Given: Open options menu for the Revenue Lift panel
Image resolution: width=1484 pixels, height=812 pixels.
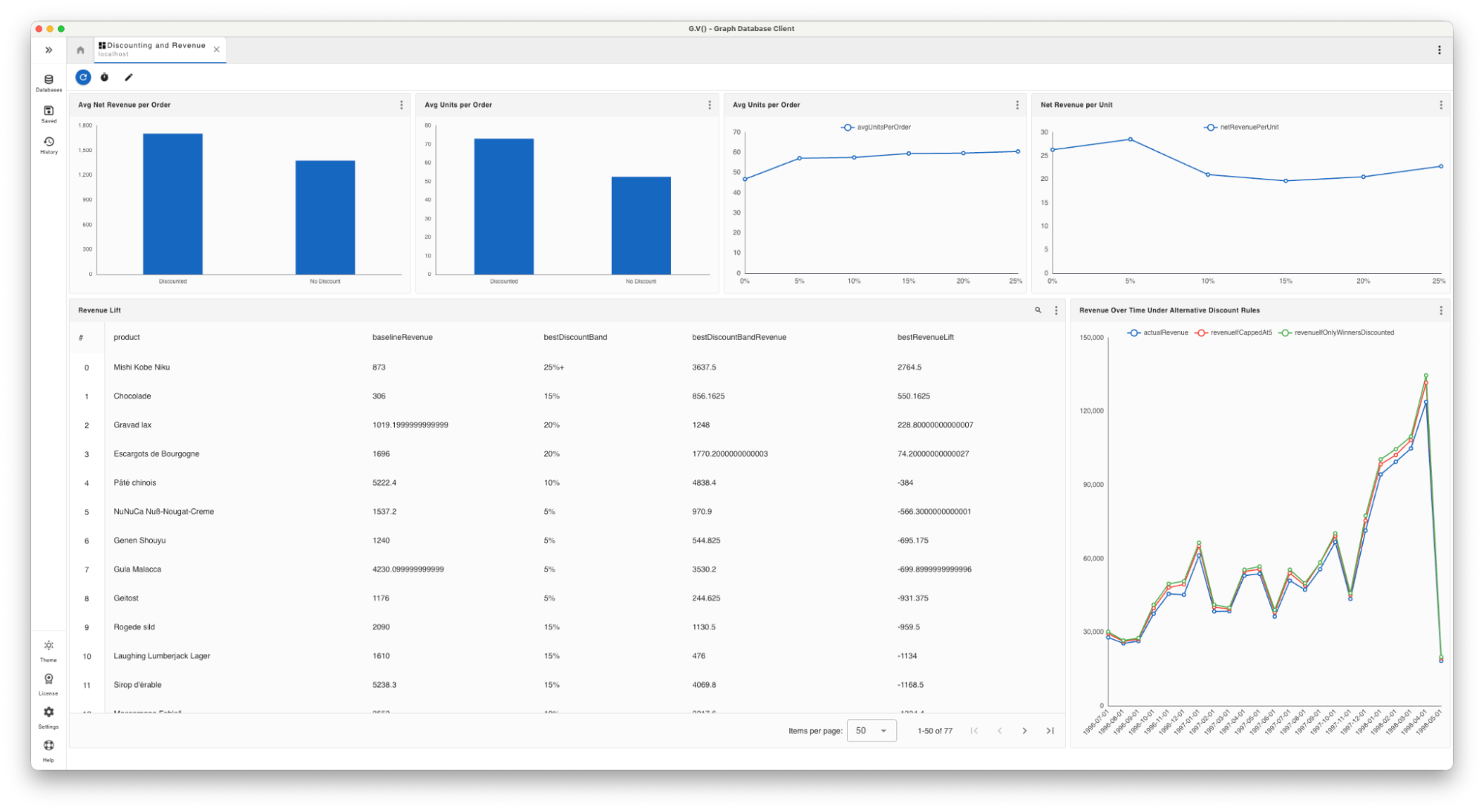Looking at the screenshot, I should tap(1056, 310).
